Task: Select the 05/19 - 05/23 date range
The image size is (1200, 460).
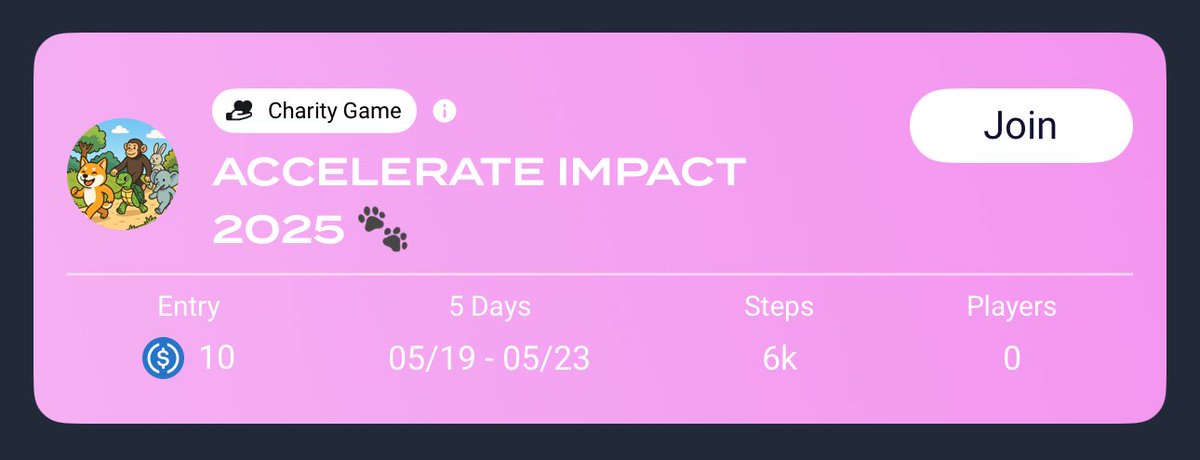Action: point(490,358)
